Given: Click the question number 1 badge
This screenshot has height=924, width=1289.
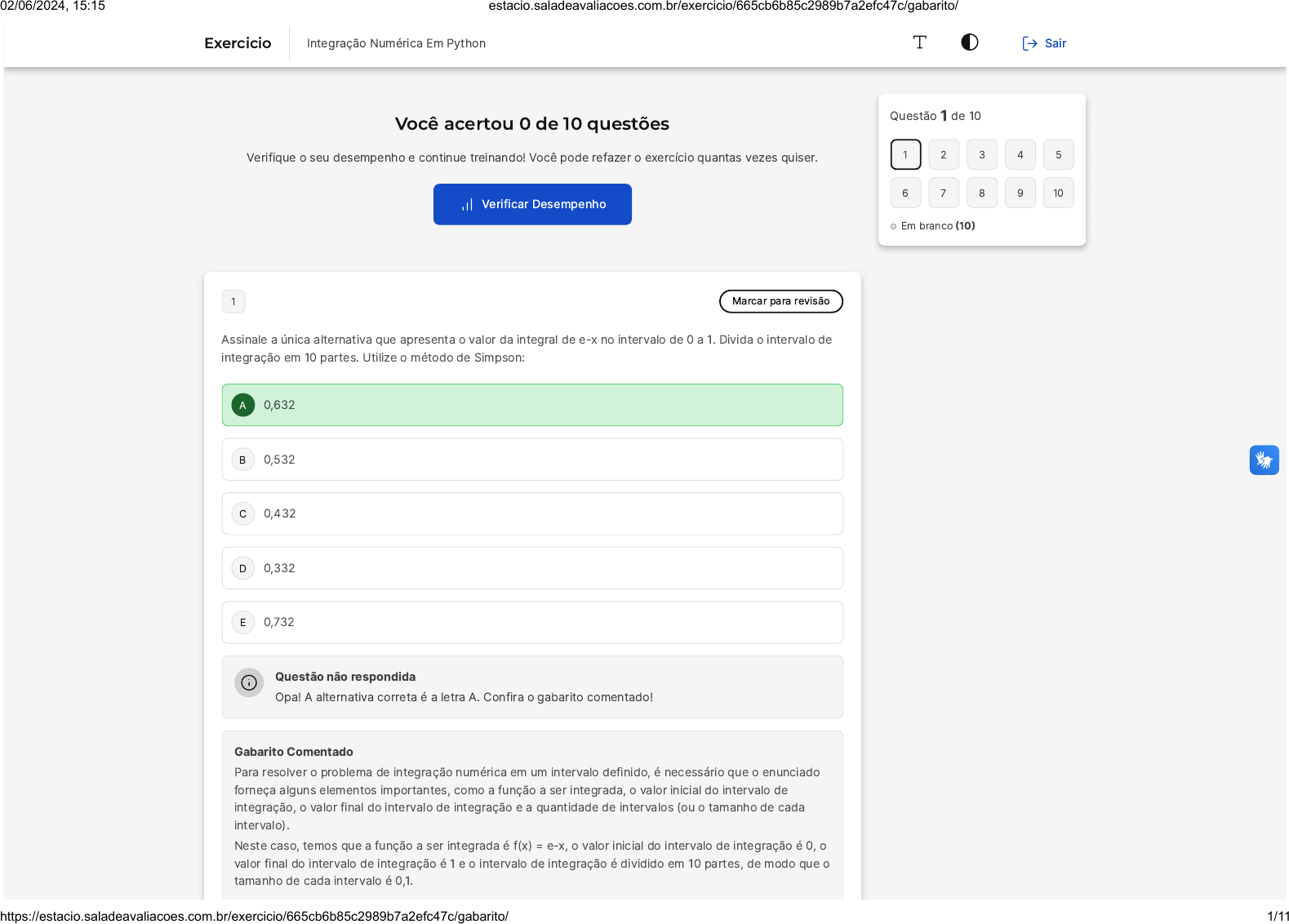Looking at the screenshot, I should pos(233,302).
